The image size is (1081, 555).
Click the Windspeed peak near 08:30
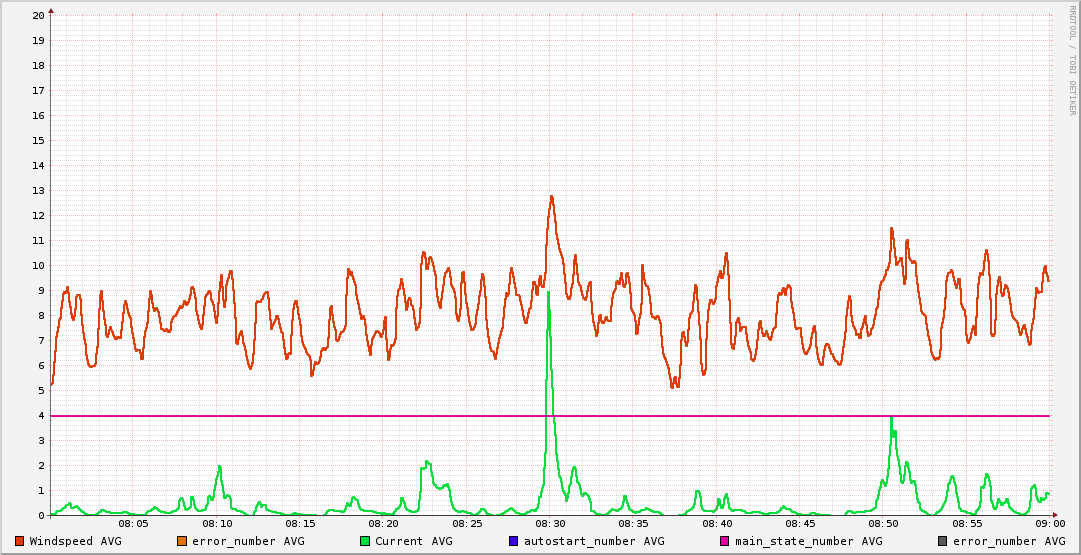pyautogui.click(x=552, y=196)
